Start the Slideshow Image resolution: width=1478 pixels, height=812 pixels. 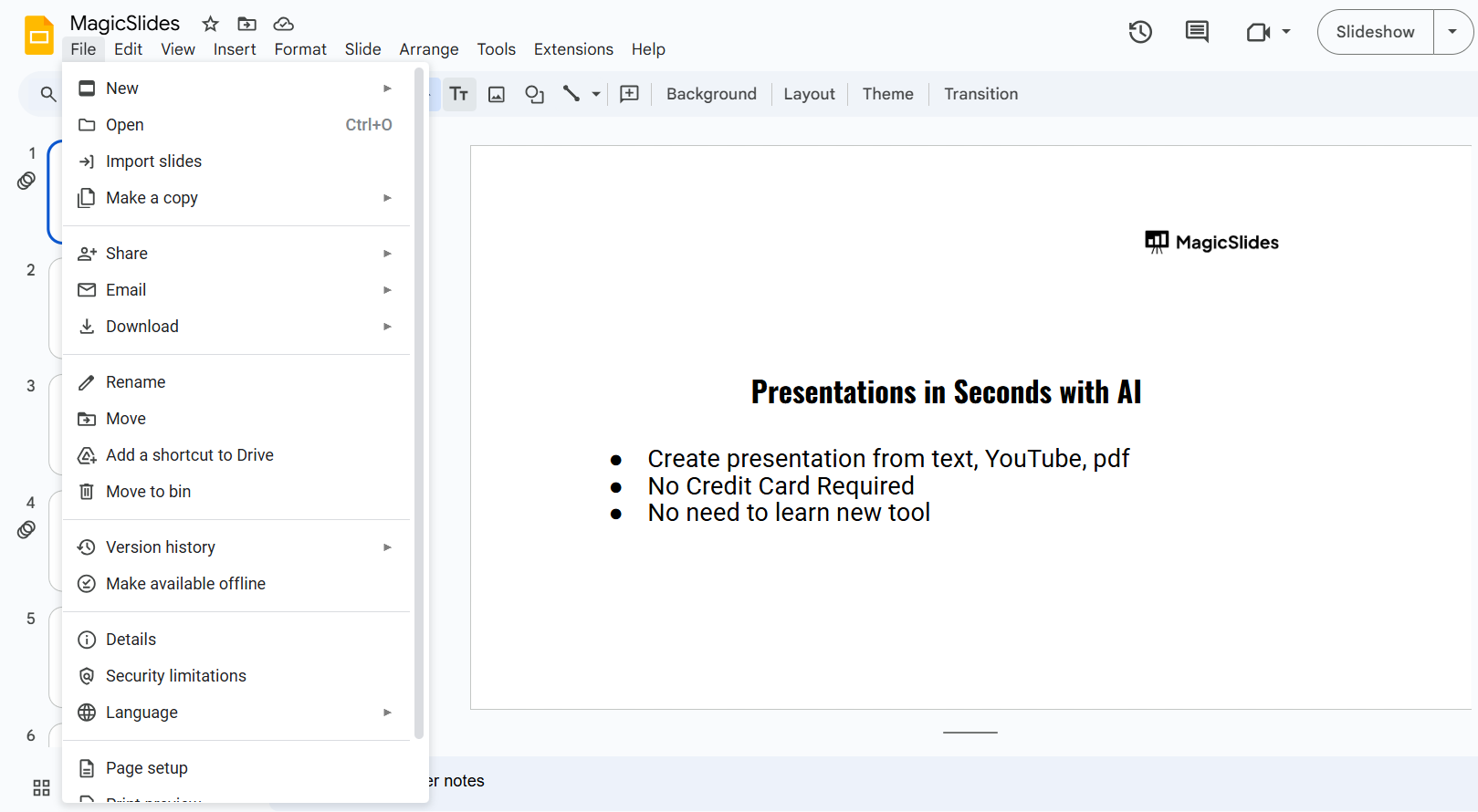1376,32
